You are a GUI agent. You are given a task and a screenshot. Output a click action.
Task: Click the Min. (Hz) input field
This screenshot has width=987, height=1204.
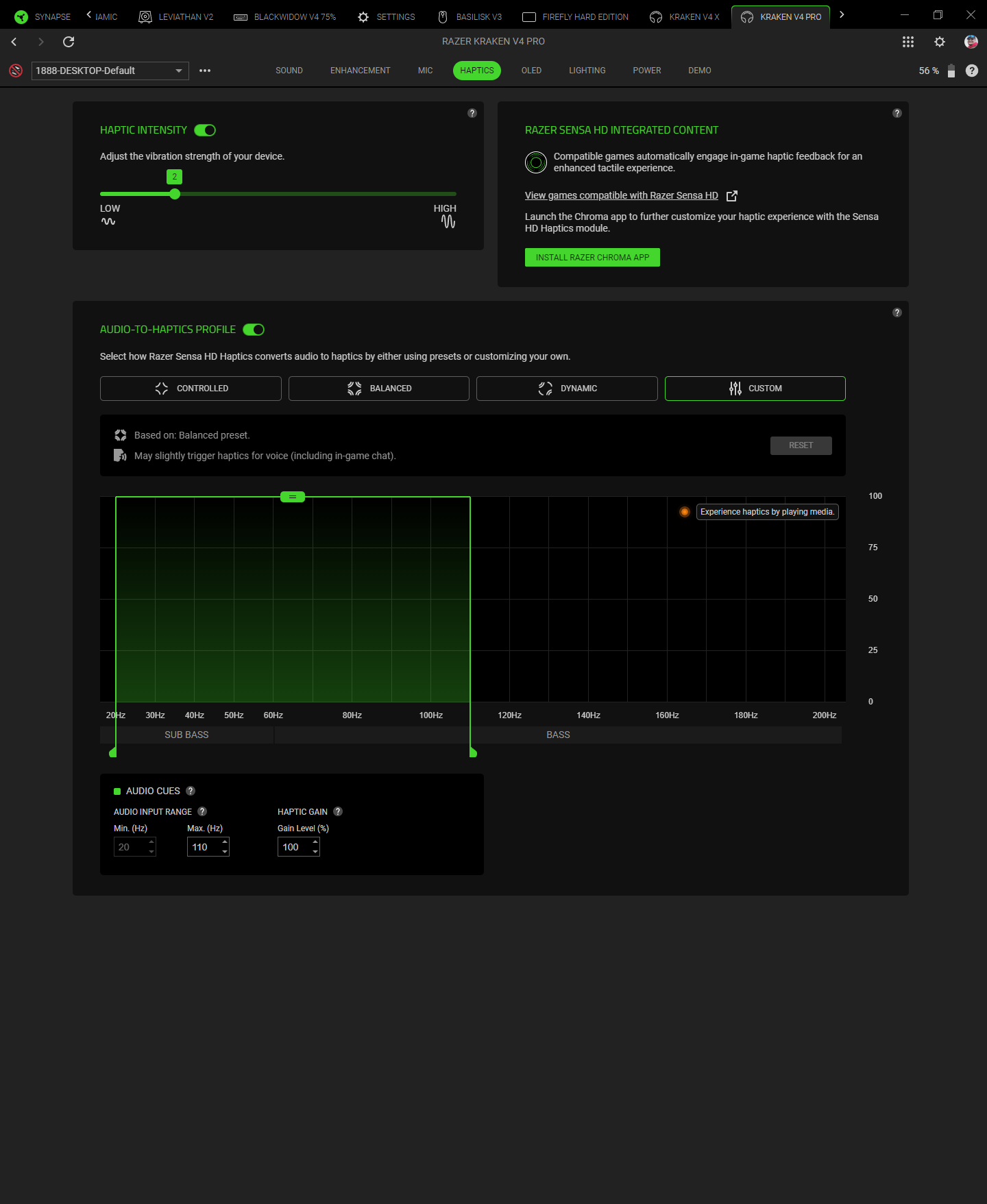pyautogui.click(x=135, y=847)
